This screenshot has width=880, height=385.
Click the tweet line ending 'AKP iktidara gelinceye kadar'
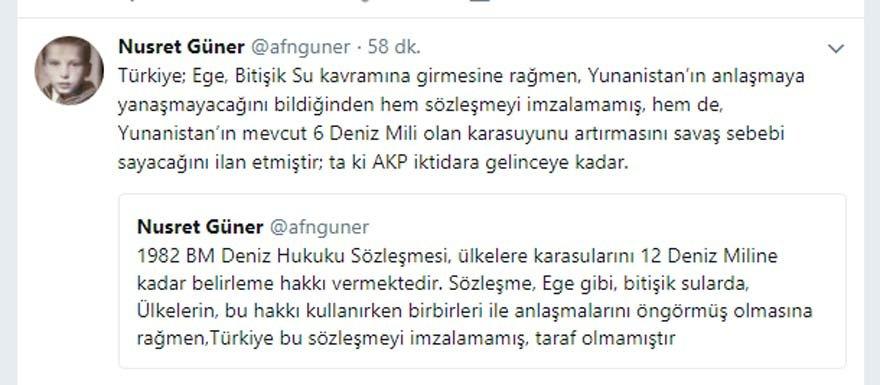370,164
